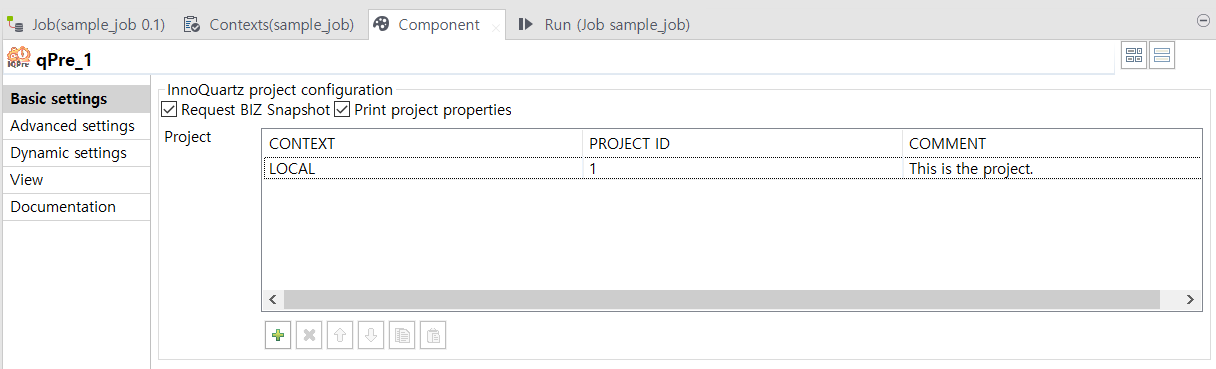Paste rows using the clipboard icon
The image size is (1216, 369).
433,336
